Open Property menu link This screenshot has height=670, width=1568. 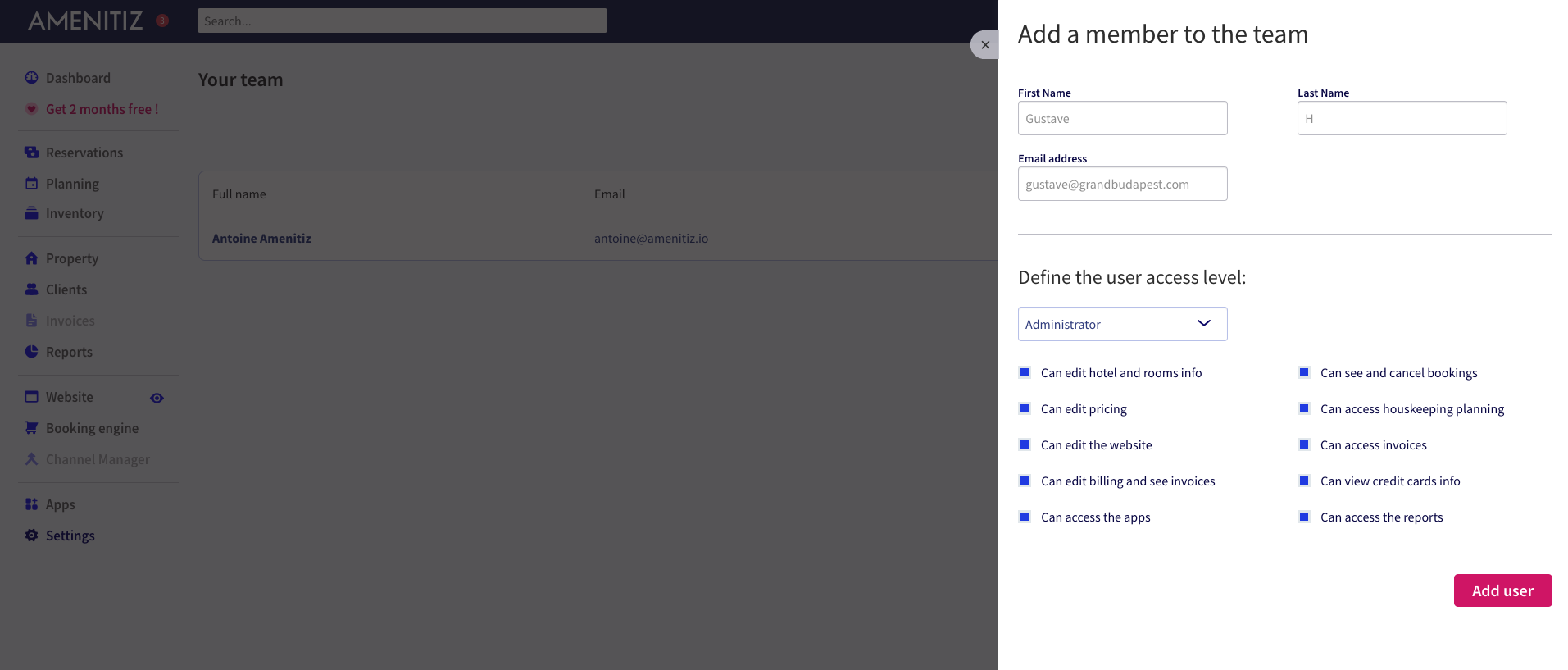pos(72,258)
